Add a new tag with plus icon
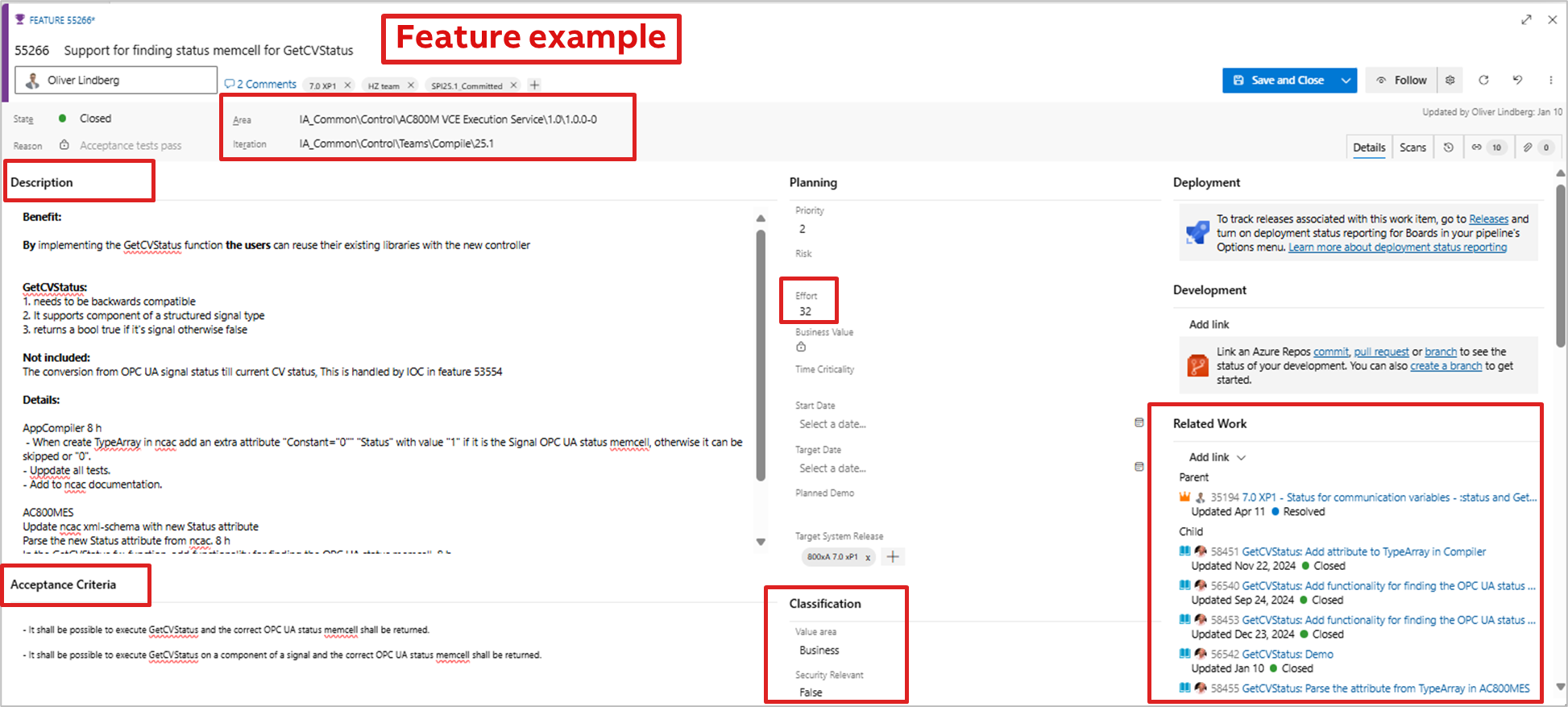 click(x=534, y=85)
